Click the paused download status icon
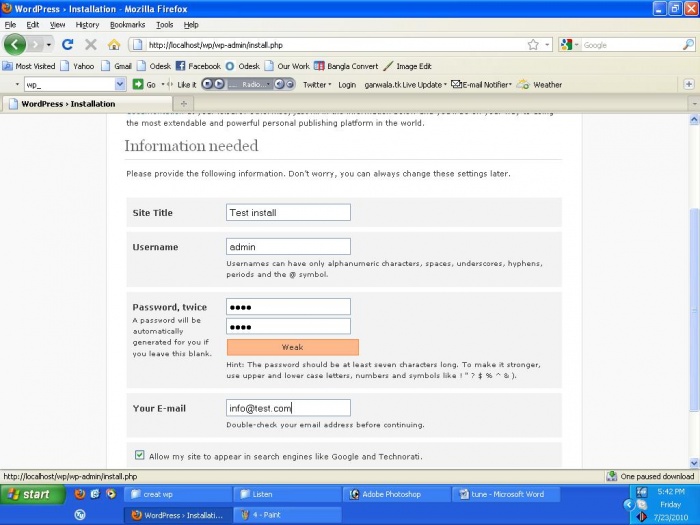 click(612, 476)
